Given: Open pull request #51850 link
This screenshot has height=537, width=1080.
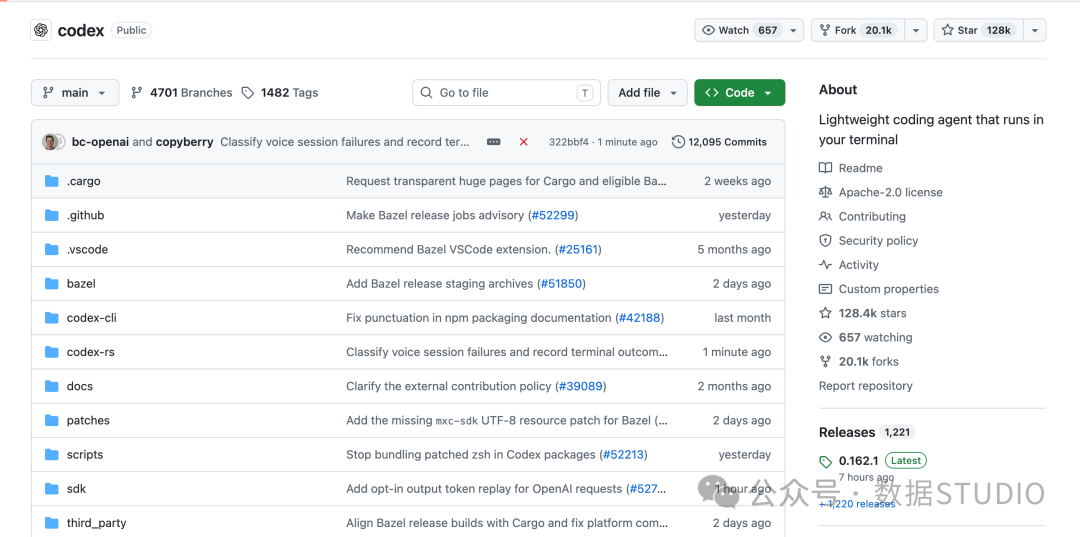Looking at the screenshot, I should (562, 284).
